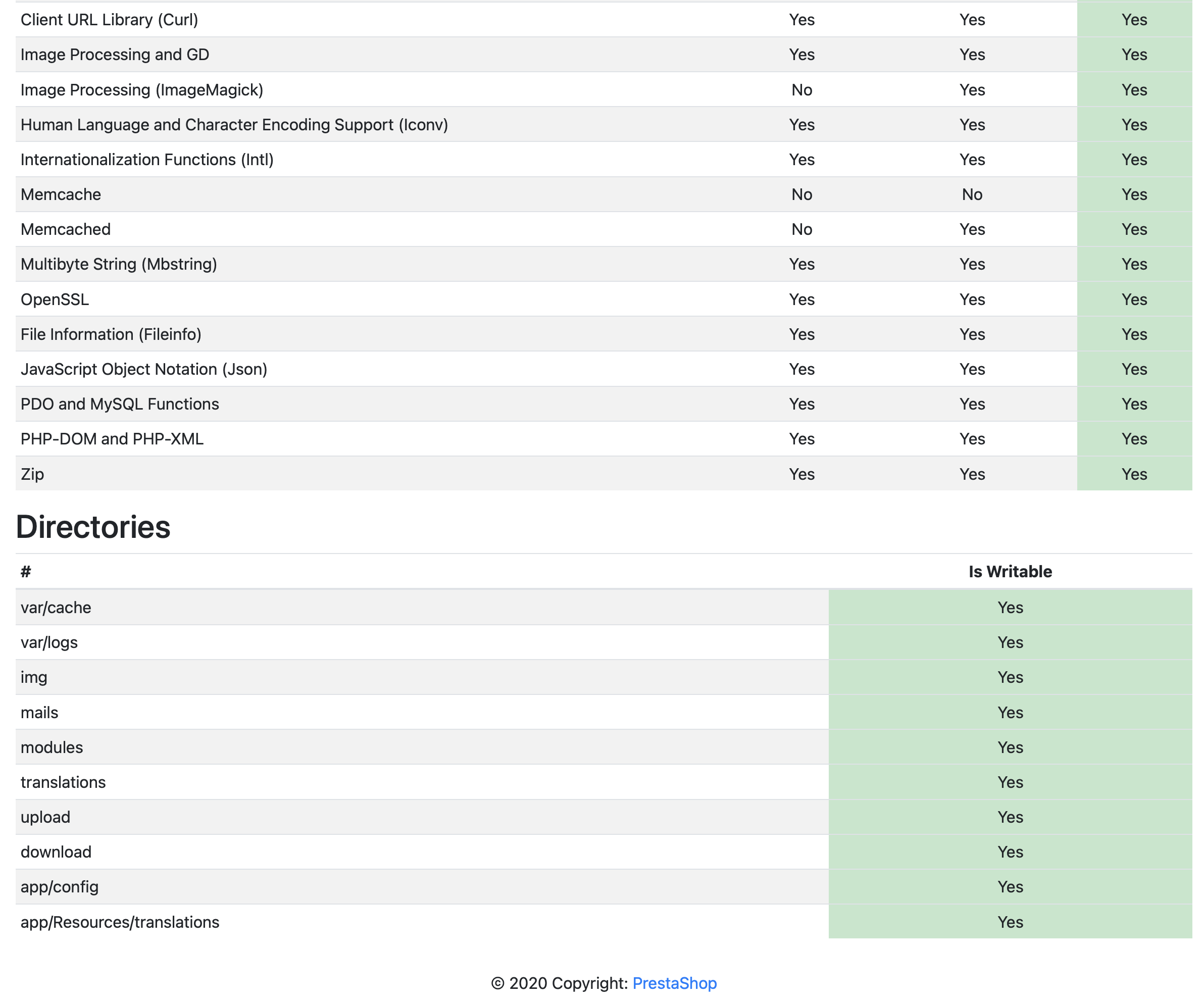This screenshot has width=1204, height=1001.
Task: Select the var/logs directory row
Action: point(49,642)
